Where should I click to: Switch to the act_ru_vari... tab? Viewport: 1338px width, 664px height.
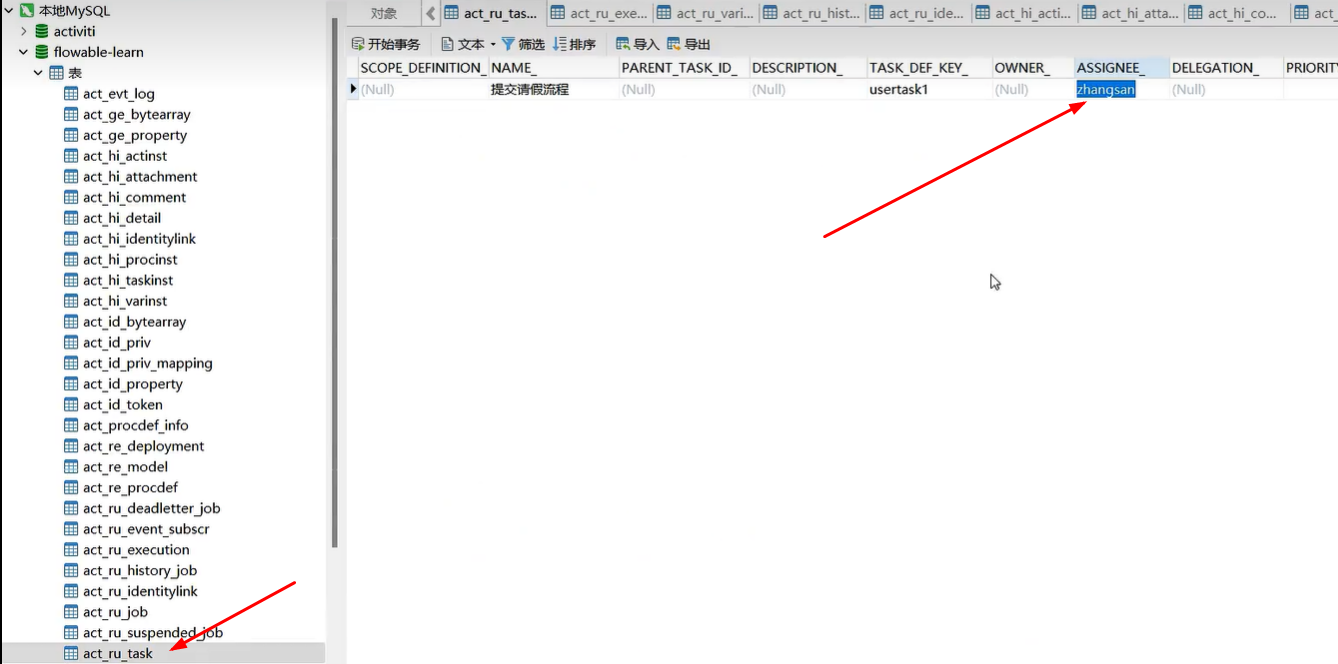(x=705, y=13)
